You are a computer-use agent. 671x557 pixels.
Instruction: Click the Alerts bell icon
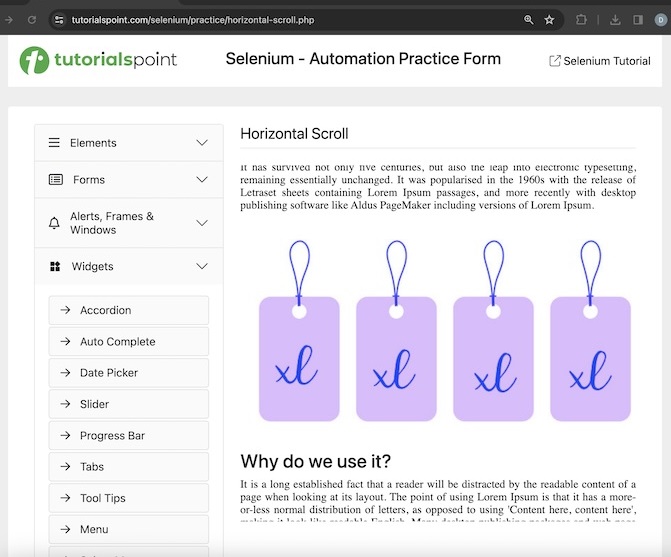(x=54, y=223)
